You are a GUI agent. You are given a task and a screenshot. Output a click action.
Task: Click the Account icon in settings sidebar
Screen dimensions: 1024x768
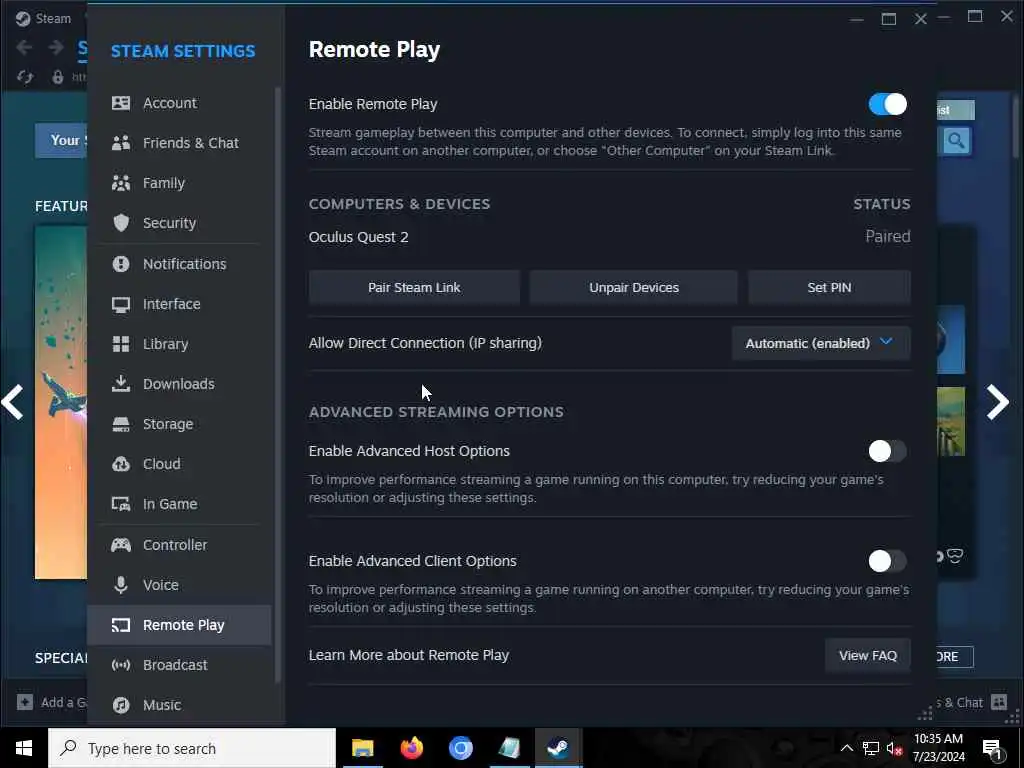[121, 103]
